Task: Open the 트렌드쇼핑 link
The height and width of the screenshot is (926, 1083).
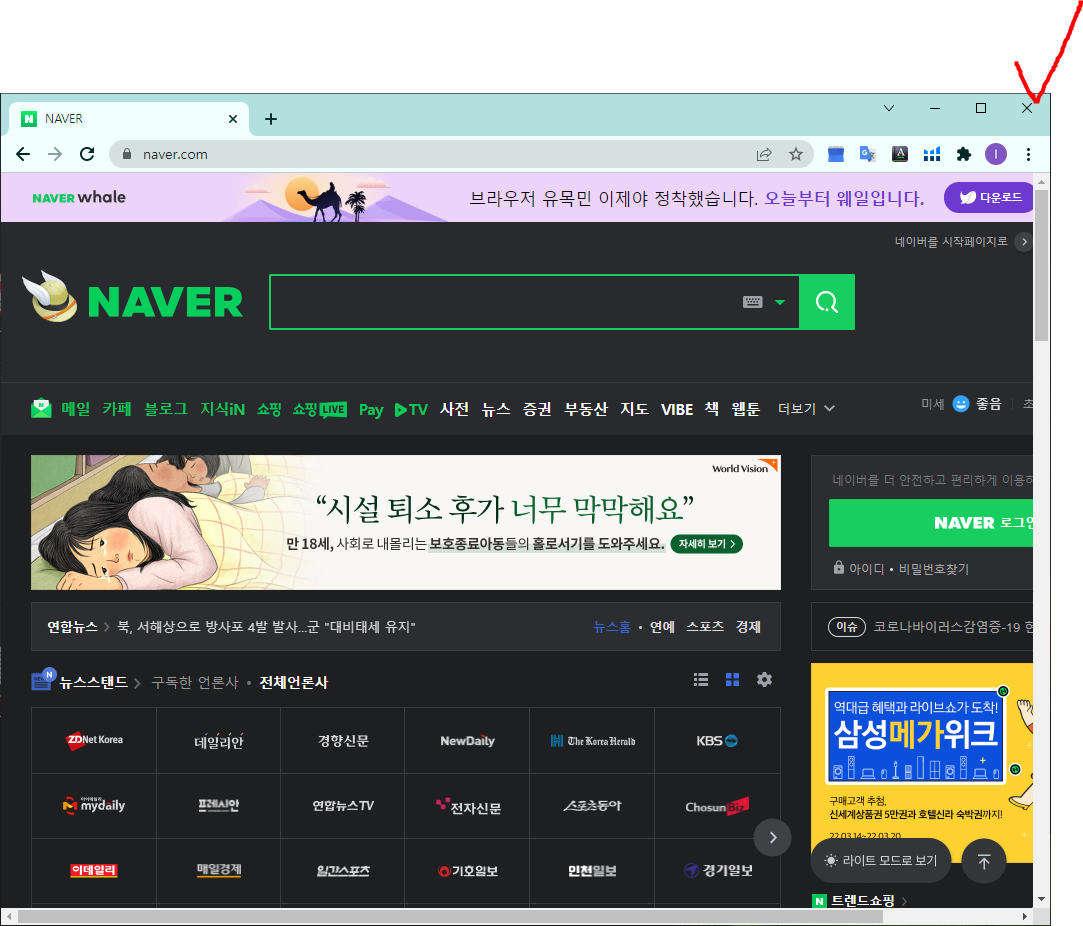Action: click(x=862, y=900)
